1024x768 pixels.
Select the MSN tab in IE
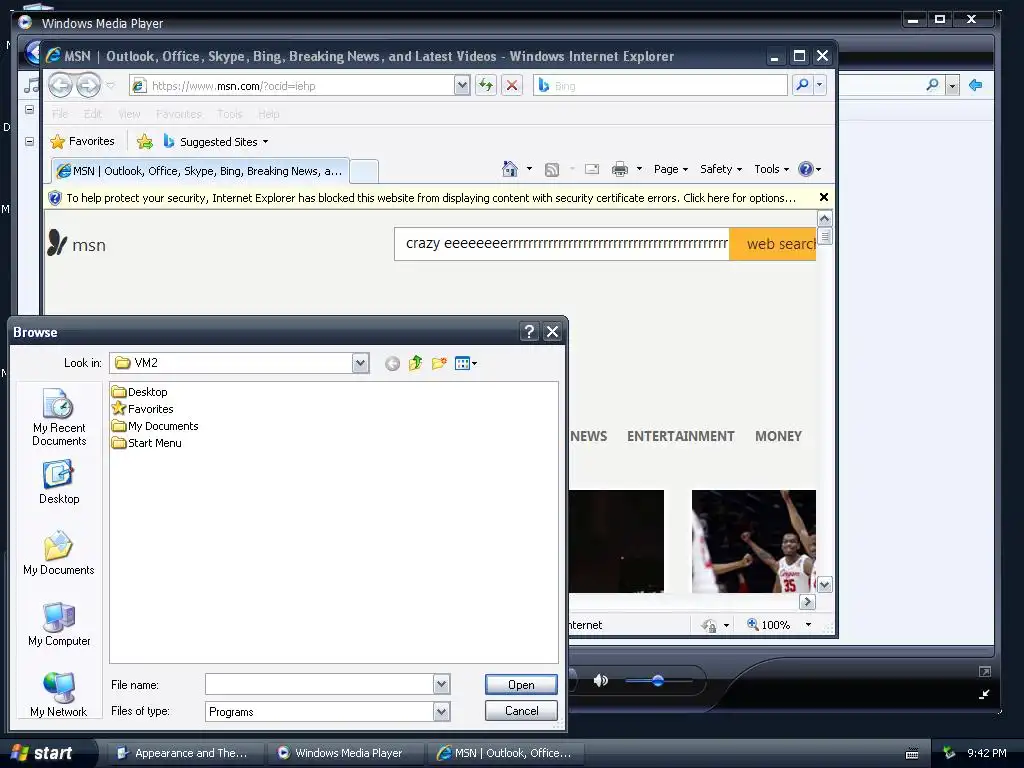(200, 171)
